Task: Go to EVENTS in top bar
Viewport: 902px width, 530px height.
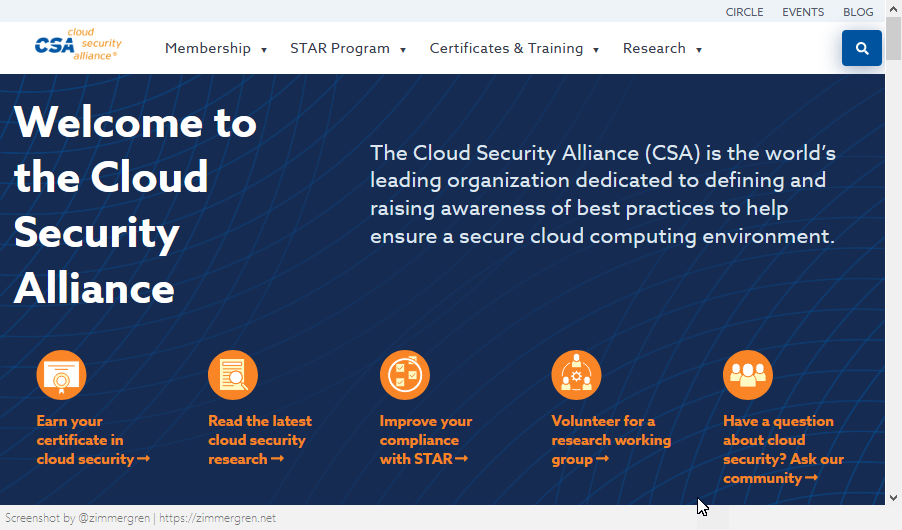Action: 803,12
